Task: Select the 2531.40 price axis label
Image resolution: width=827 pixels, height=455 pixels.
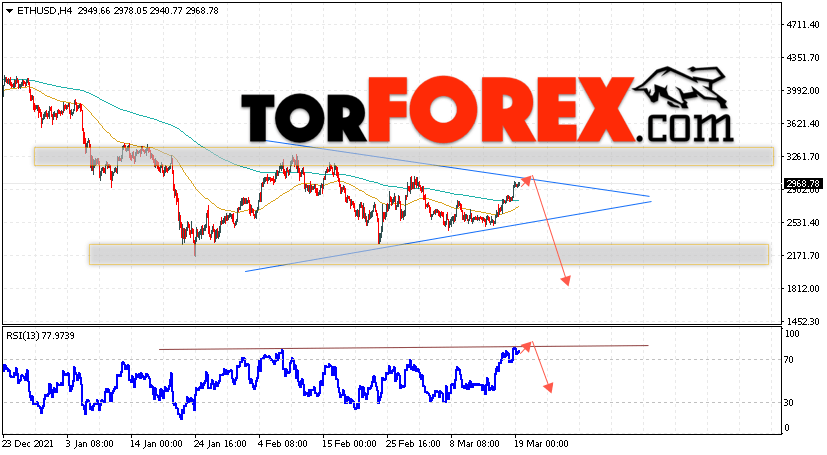Action: (802, 222)
